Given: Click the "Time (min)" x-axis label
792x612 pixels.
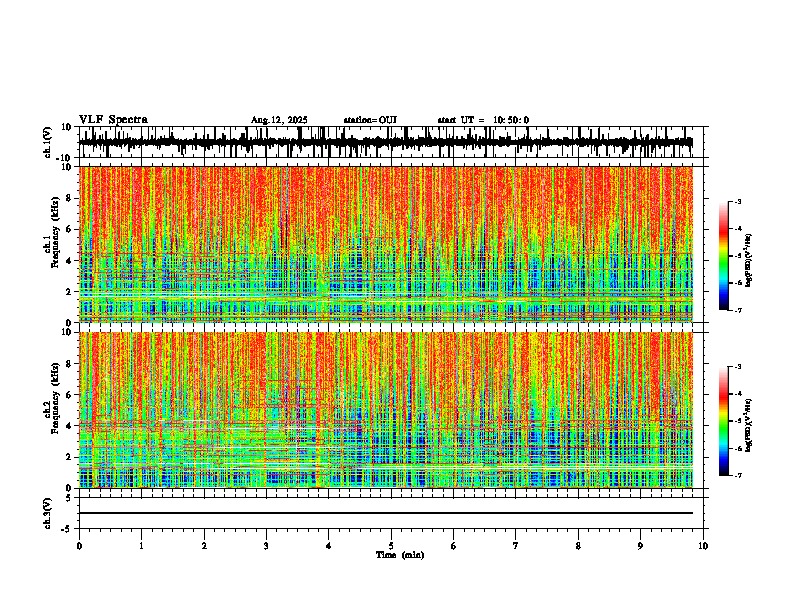Looking at the screenshot, I should click(x=400, y=555).
